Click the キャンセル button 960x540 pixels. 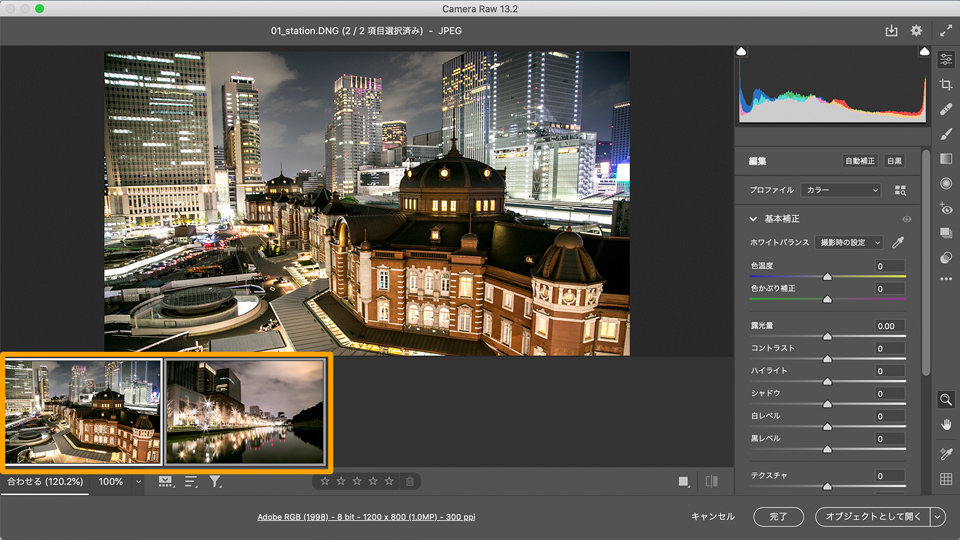click(713, 517)
